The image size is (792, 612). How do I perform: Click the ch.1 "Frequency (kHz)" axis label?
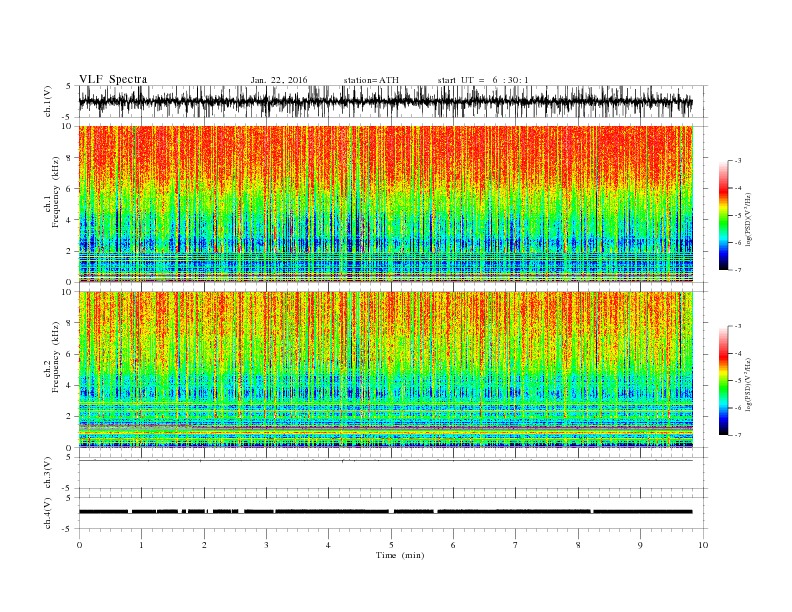[x=55, y=192]
